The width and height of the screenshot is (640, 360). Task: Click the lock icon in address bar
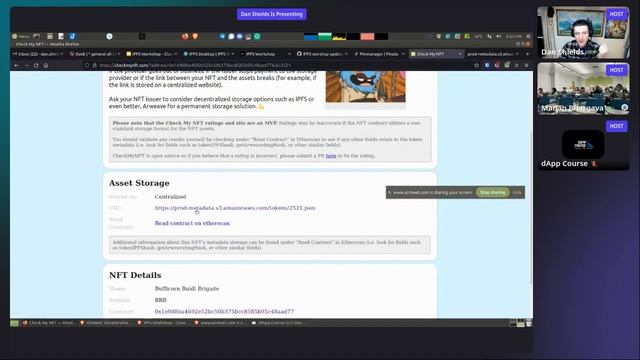pos(95,65)
